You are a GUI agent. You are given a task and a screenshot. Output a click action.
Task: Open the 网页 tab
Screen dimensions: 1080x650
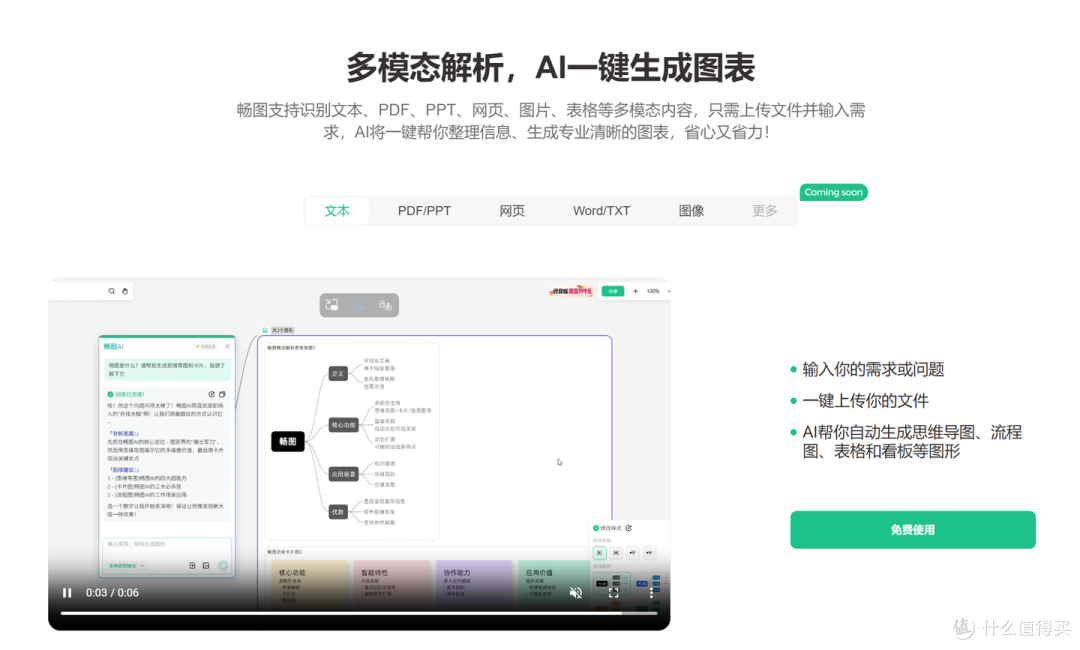512,211
